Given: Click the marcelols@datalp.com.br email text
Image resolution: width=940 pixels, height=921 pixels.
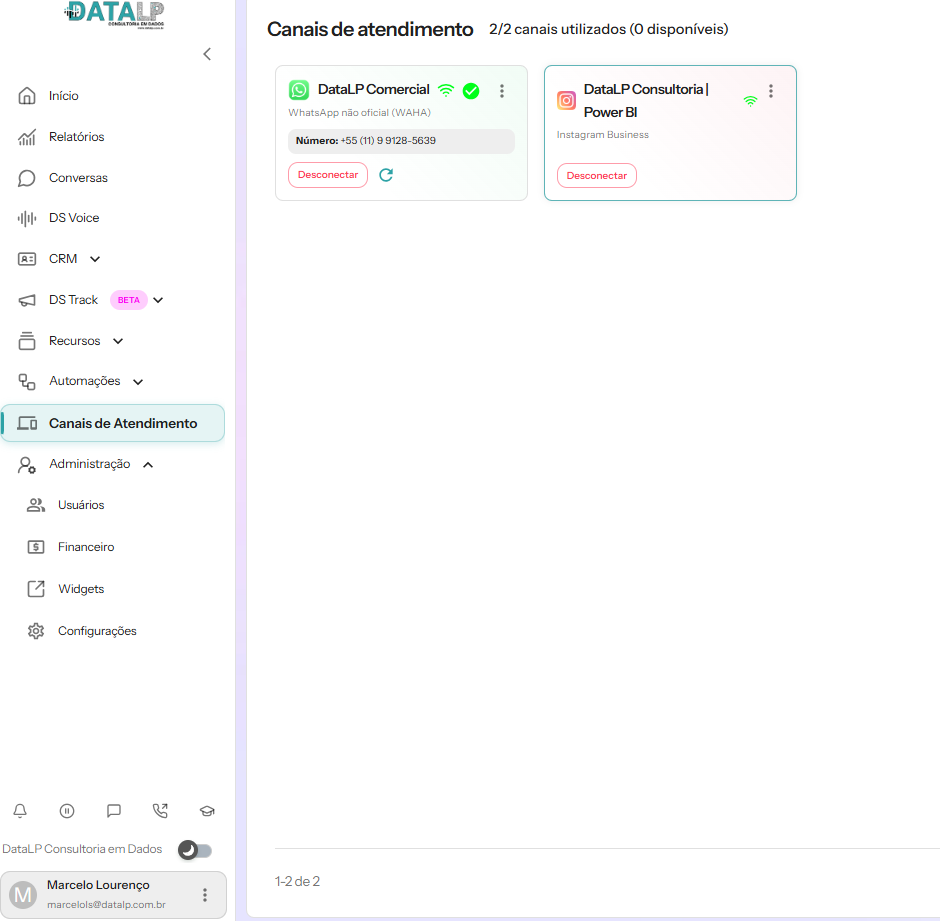Looking at the screenshot, I should (x=106, y=905).
